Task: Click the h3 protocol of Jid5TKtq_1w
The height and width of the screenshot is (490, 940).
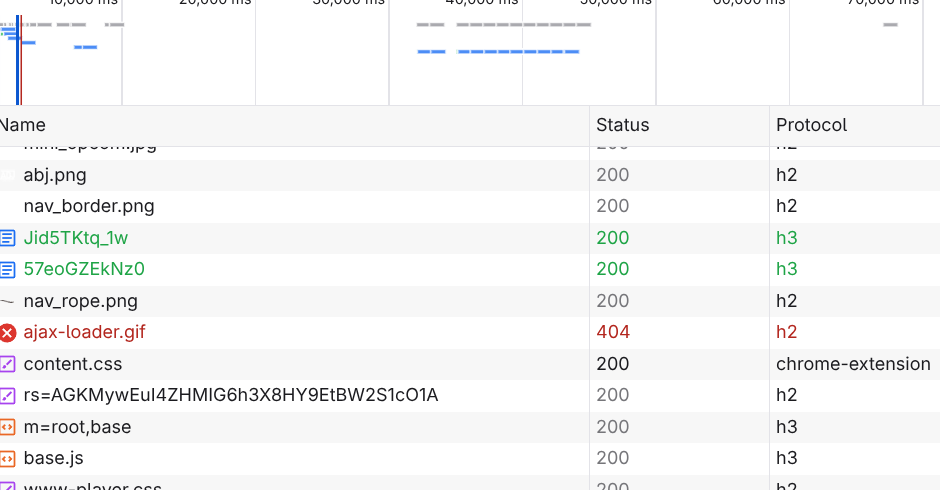Action: [x=787, y=238]
